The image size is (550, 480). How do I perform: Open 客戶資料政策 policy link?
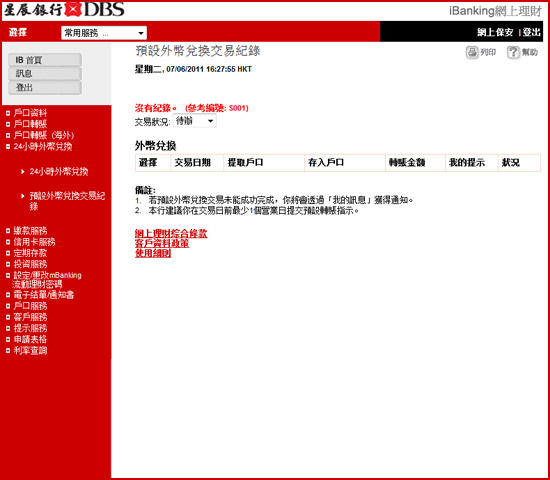(x=162, y=243)
